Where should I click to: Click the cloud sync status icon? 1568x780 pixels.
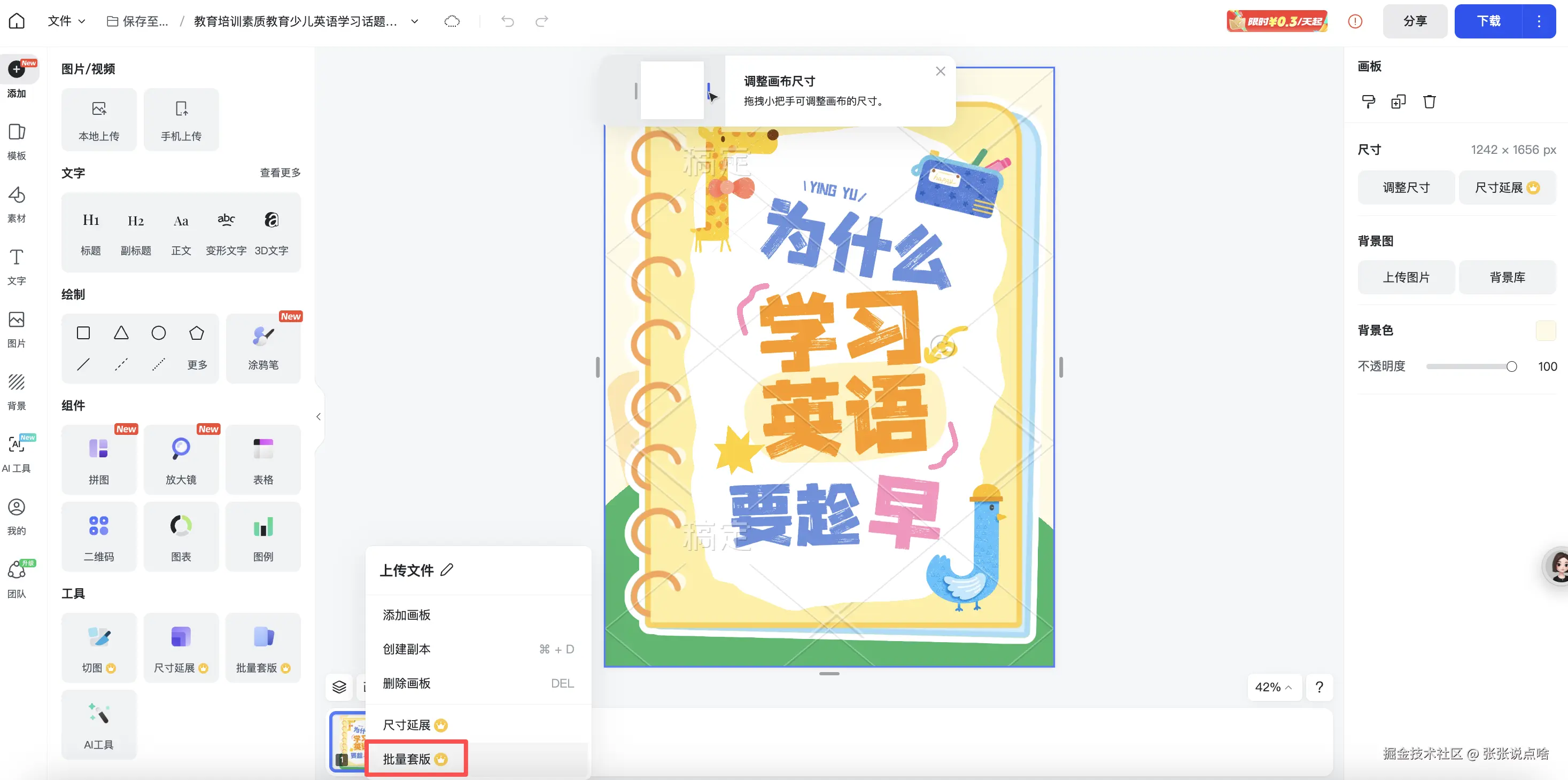click(x=452, y=21)
